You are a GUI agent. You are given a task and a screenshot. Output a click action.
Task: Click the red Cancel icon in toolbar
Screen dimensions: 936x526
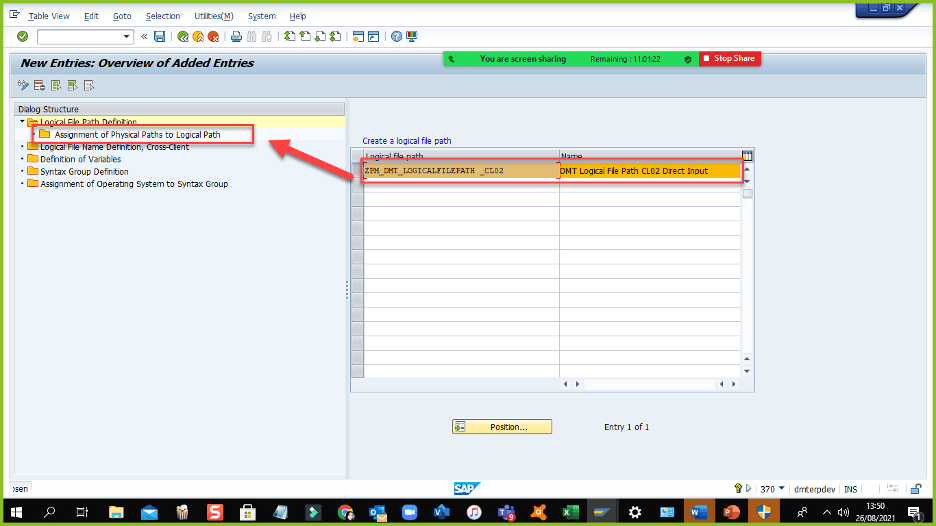tap(214, 37)
